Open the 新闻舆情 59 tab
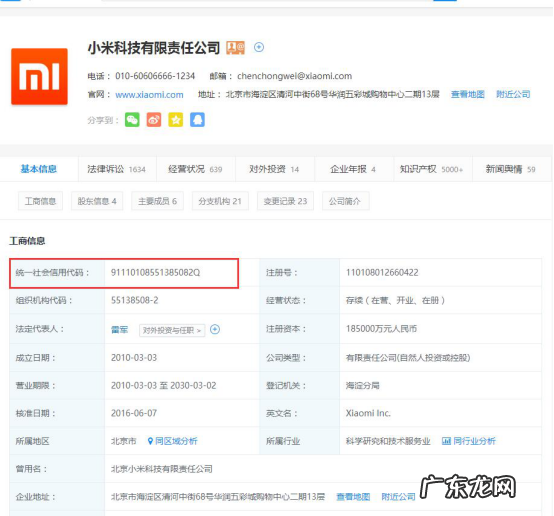The image size is (554, 516). click(x=511, y=169)
